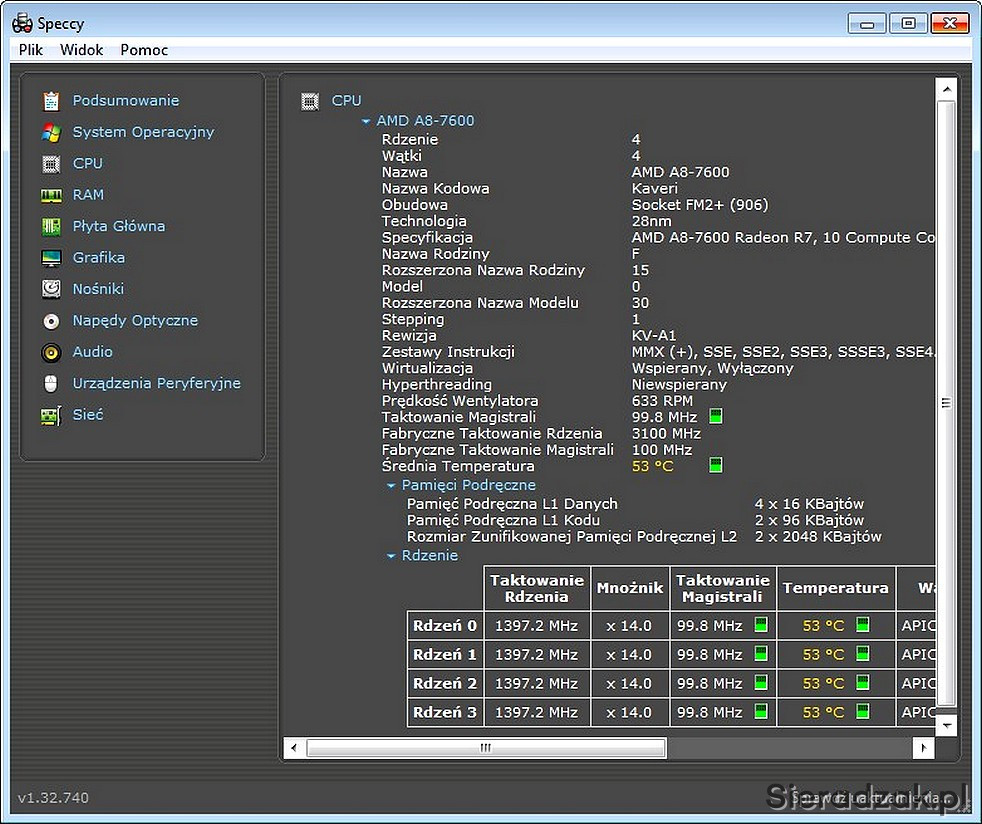
Task: Click the 'v1.32.740' version text
Action: pyautogui.click(x=53, y=798)
